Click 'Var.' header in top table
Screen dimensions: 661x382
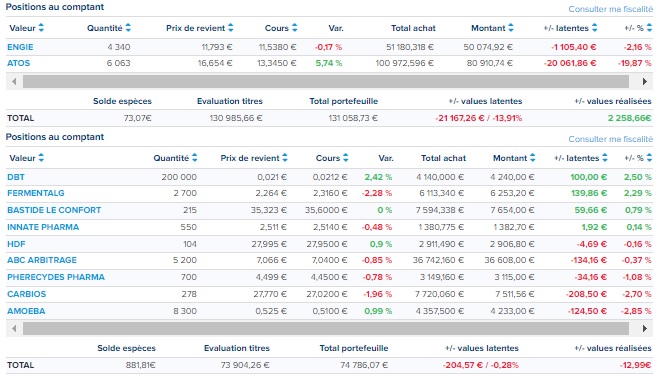pyautogui.click(x=336, y=28)
